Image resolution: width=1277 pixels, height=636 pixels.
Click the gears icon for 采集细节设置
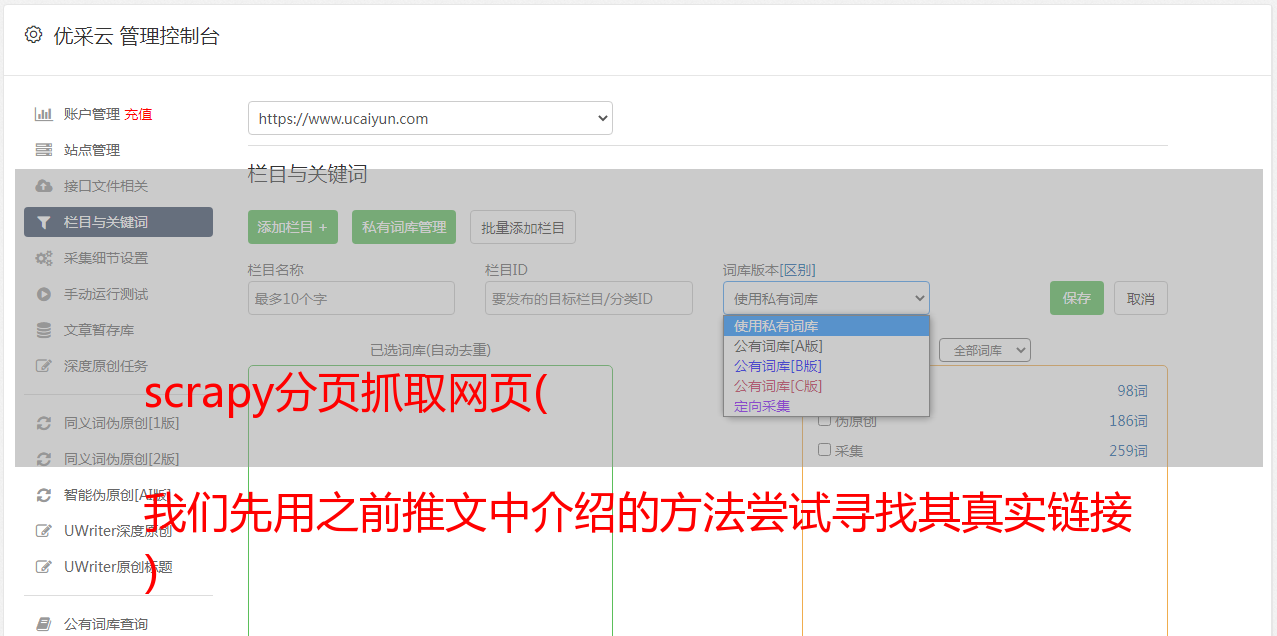tap(43, 258)
